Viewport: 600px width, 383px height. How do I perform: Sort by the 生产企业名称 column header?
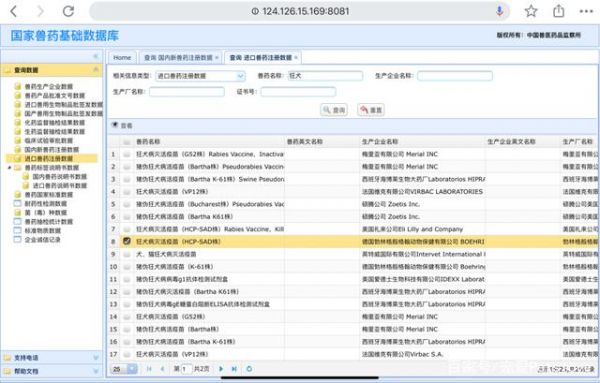(x=422, y=142)
